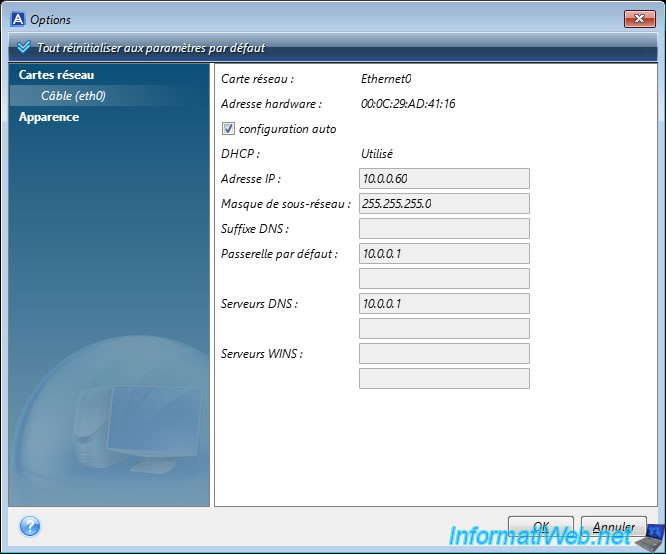Viewport: 666px width, 554px height.
Task: Click the 'Adresse IP' field
Action: [x=443, y=179]
